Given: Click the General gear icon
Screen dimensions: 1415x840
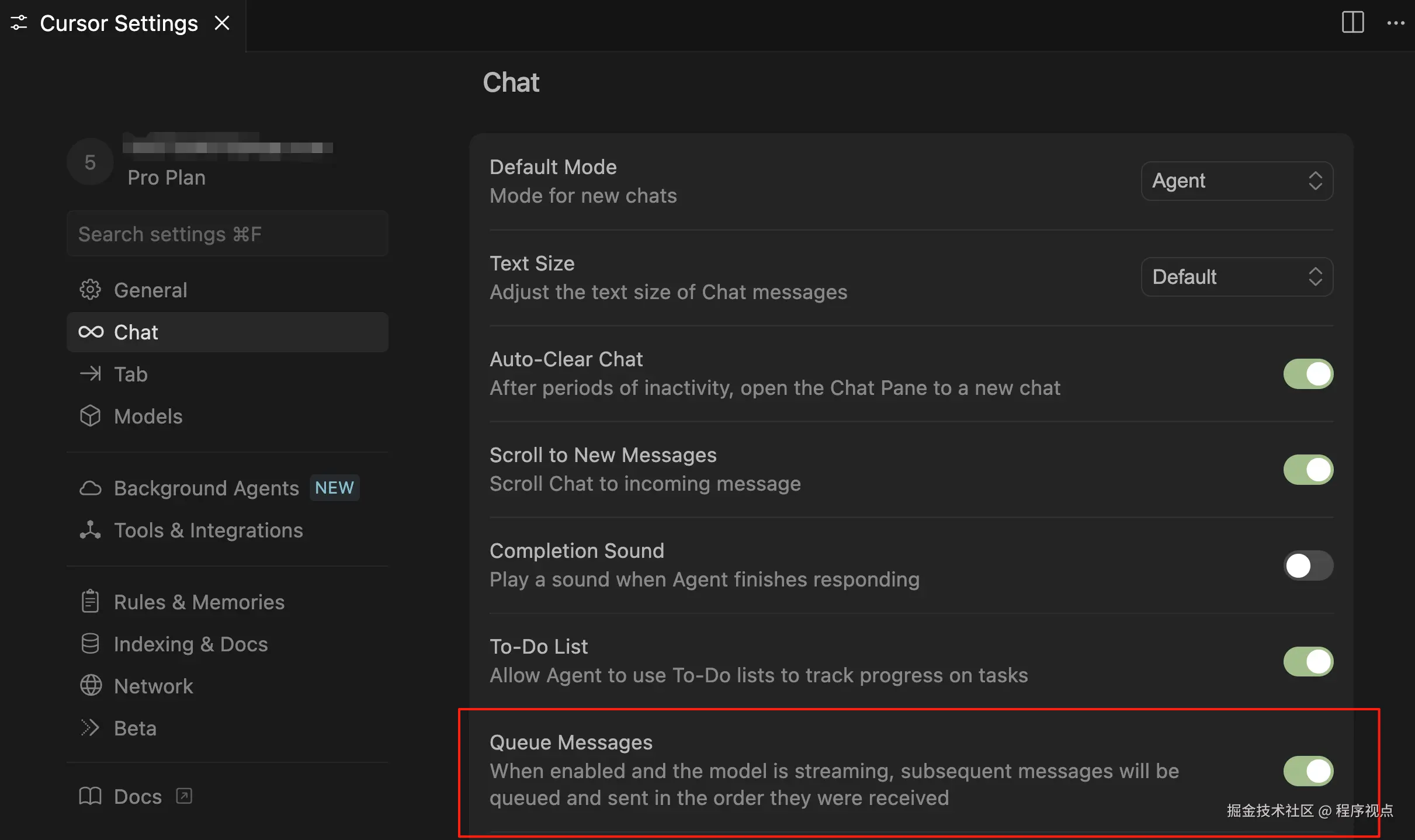Looking at the screenshot, I should pyautogui.click(x=91, y=290).
